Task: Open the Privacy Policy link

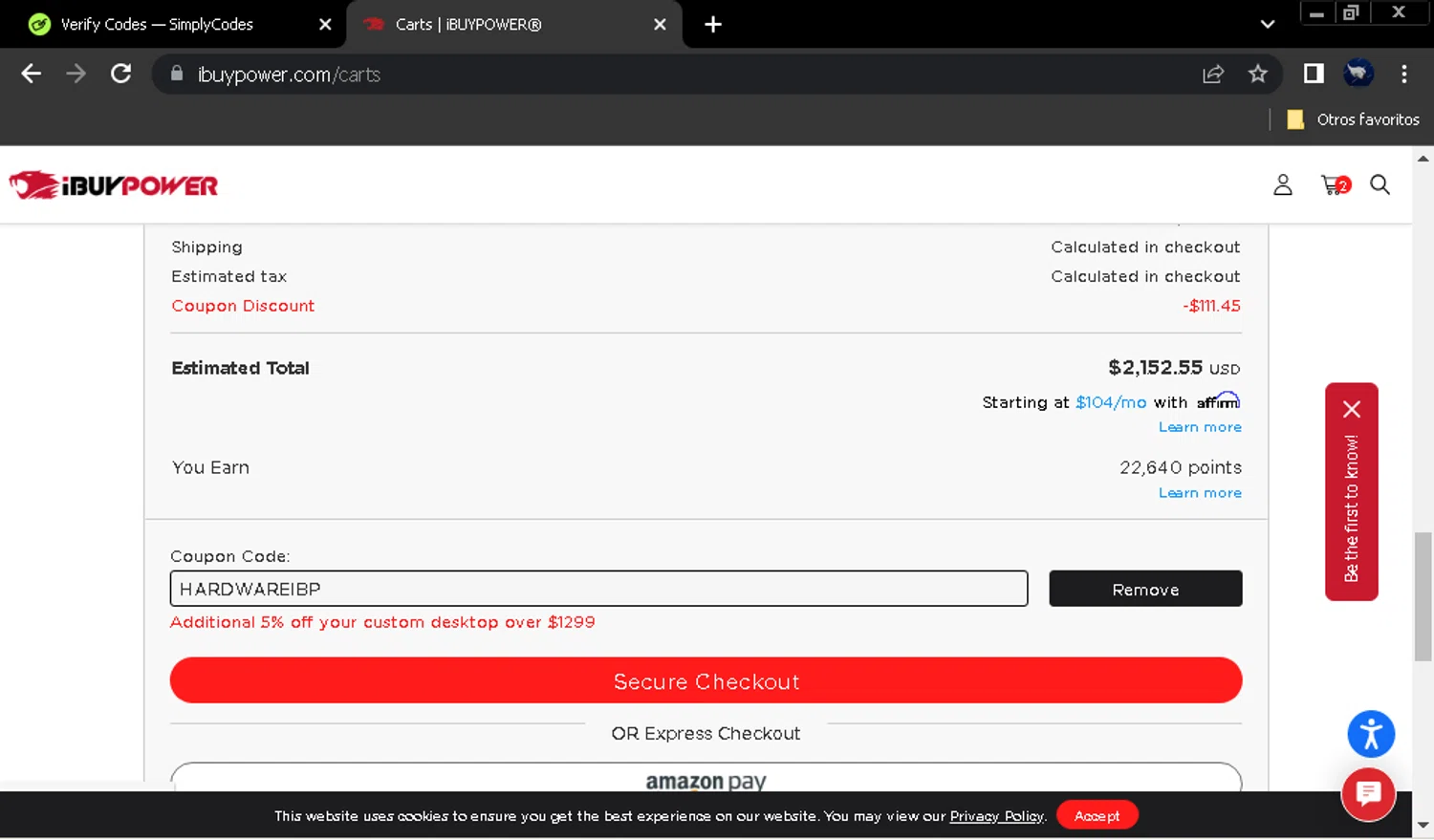Action: [x=996, y=816]
